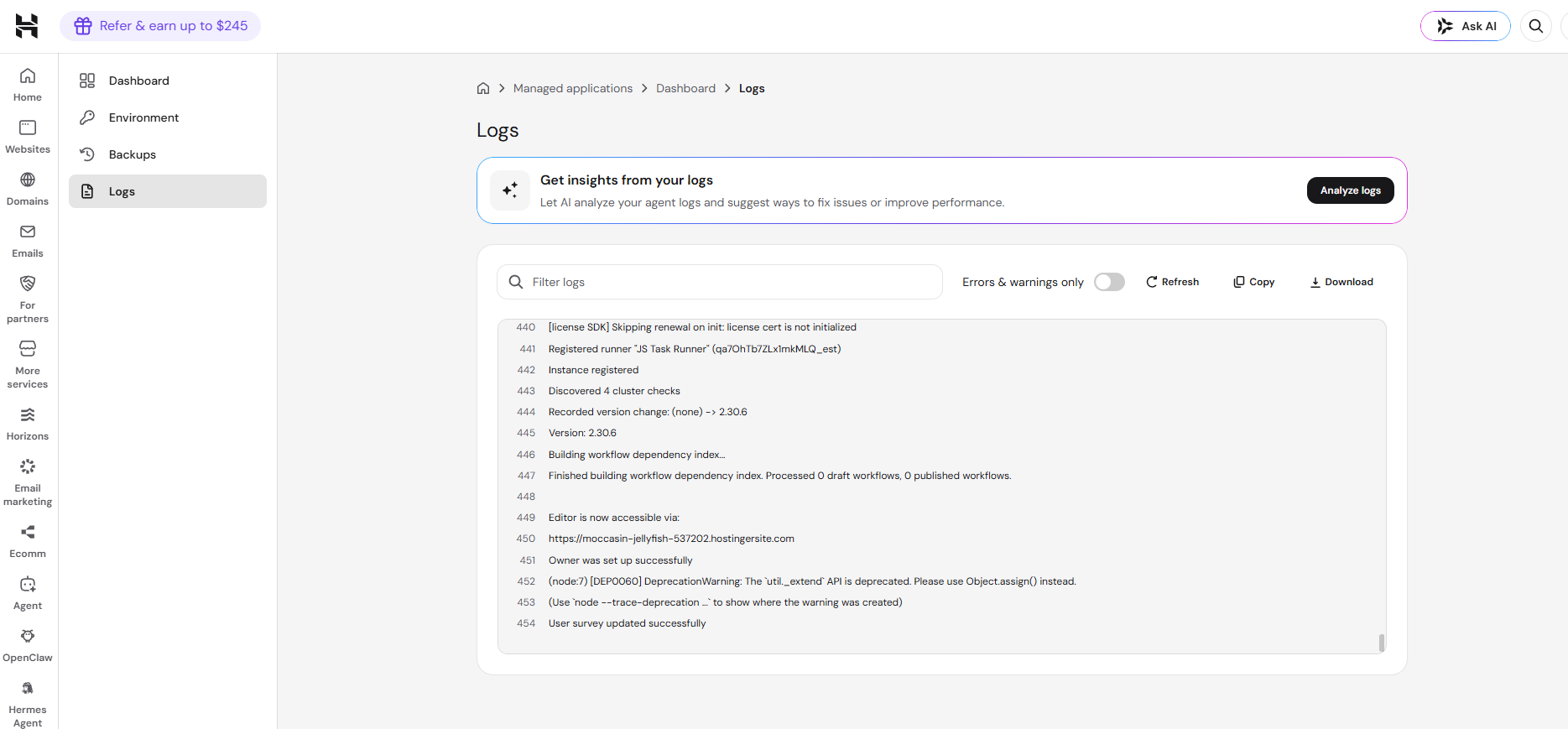Open the Domains globe icon

tap(28, 180)
